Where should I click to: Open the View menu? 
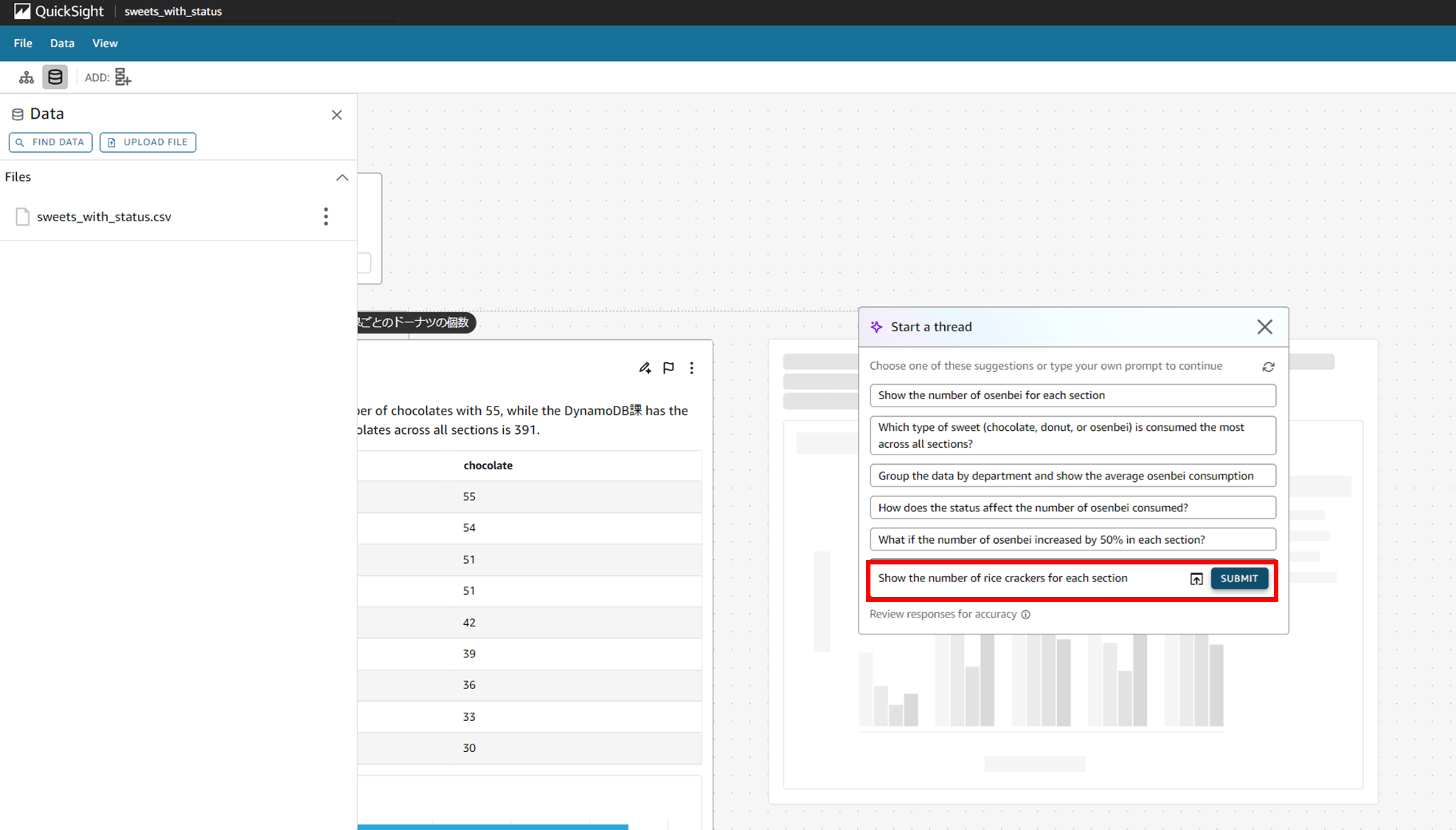click(104, 43)
